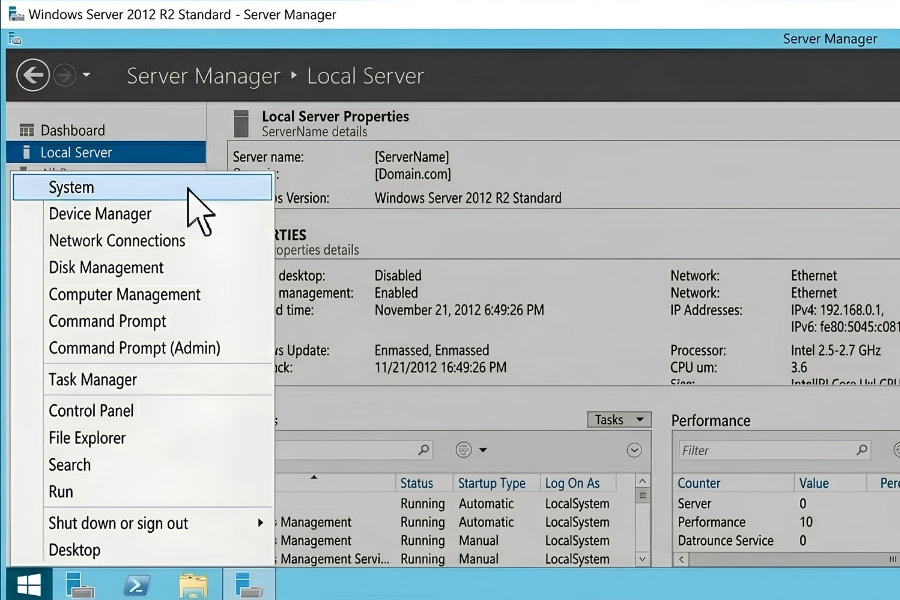Click the services filter search magnifier
The width and height of the screenshot is (900, 600).
point(424,450)
